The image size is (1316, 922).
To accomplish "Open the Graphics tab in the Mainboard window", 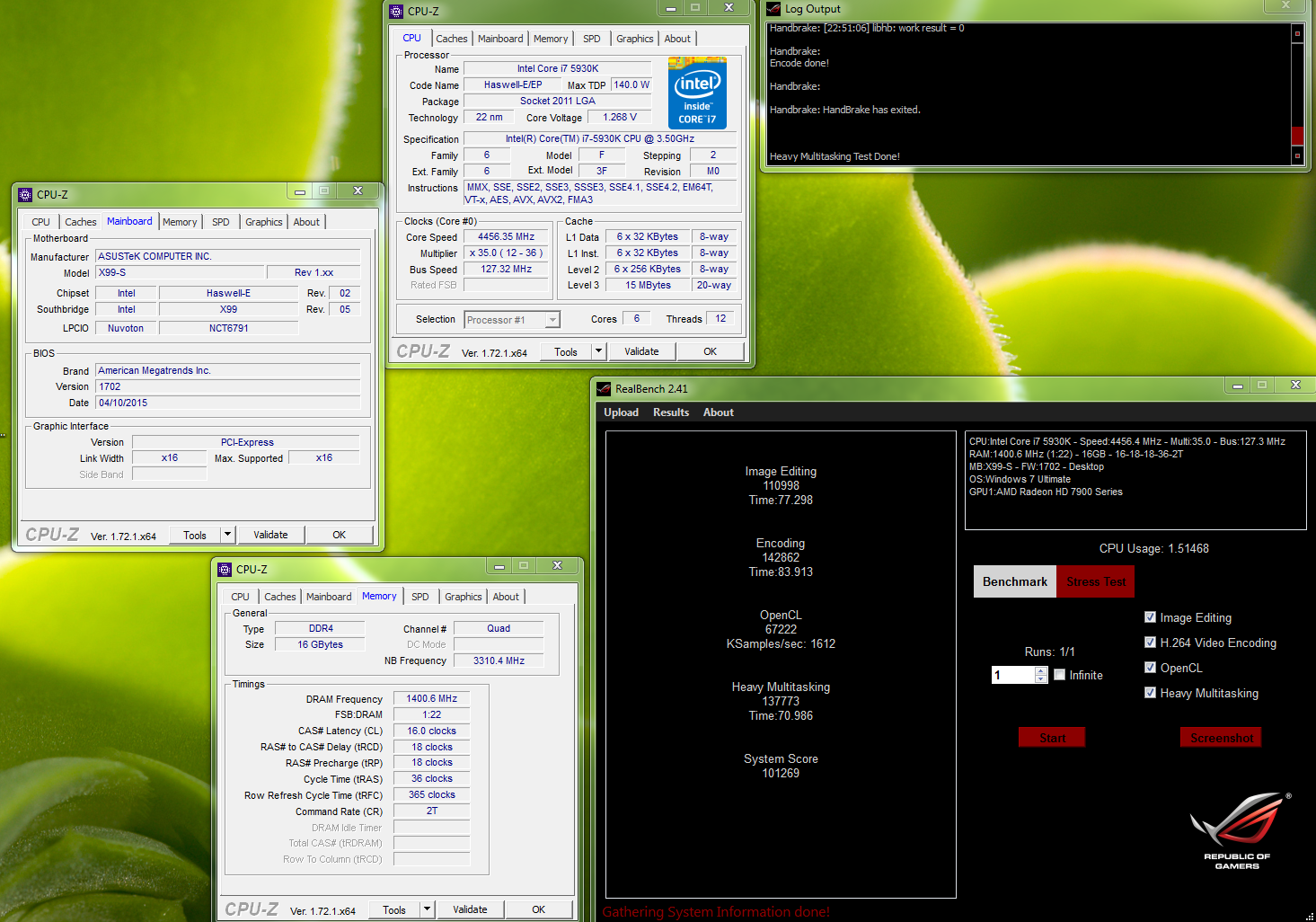I will tap(264, 222).
